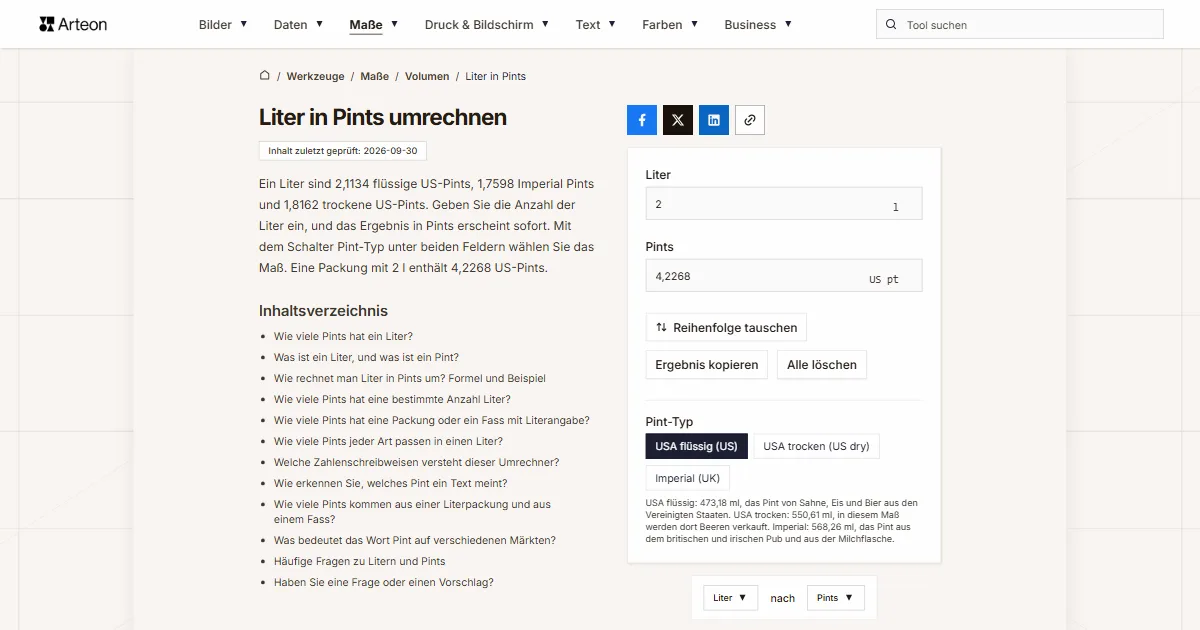This screenshot has height=630, width=1200.
Task: Click the search magnifier icon
Action: point(892,25)
